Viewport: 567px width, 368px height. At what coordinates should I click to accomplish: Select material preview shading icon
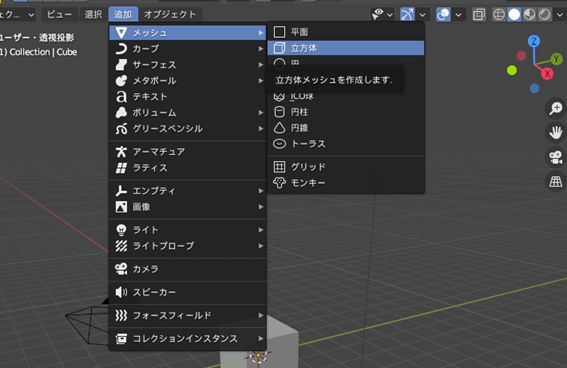coord(529,14)
